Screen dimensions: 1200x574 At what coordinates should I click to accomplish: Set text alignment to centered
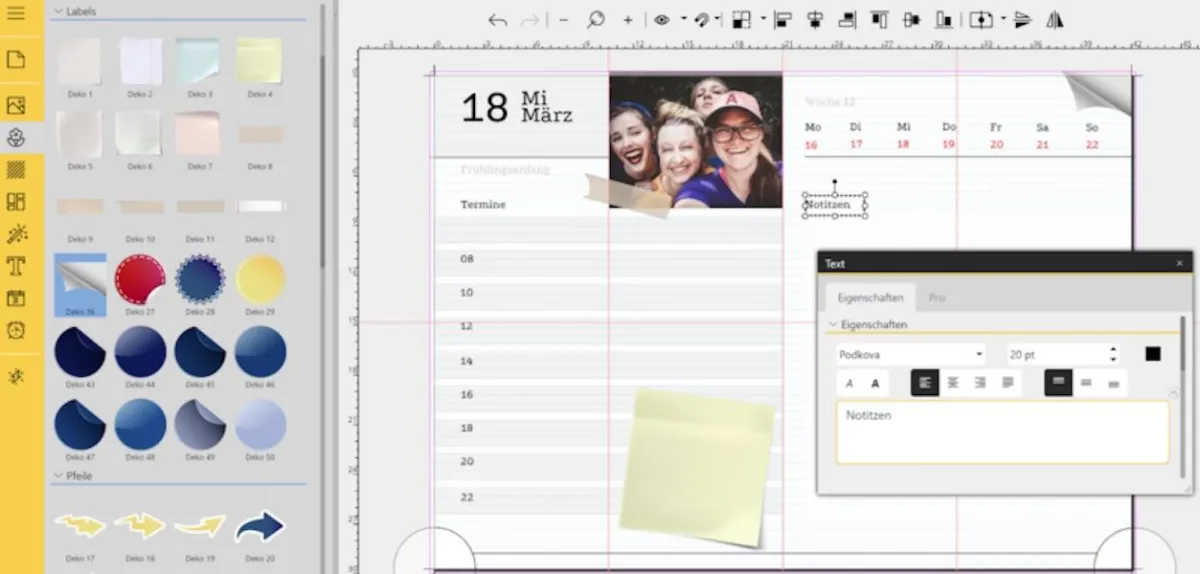[953, 383]
